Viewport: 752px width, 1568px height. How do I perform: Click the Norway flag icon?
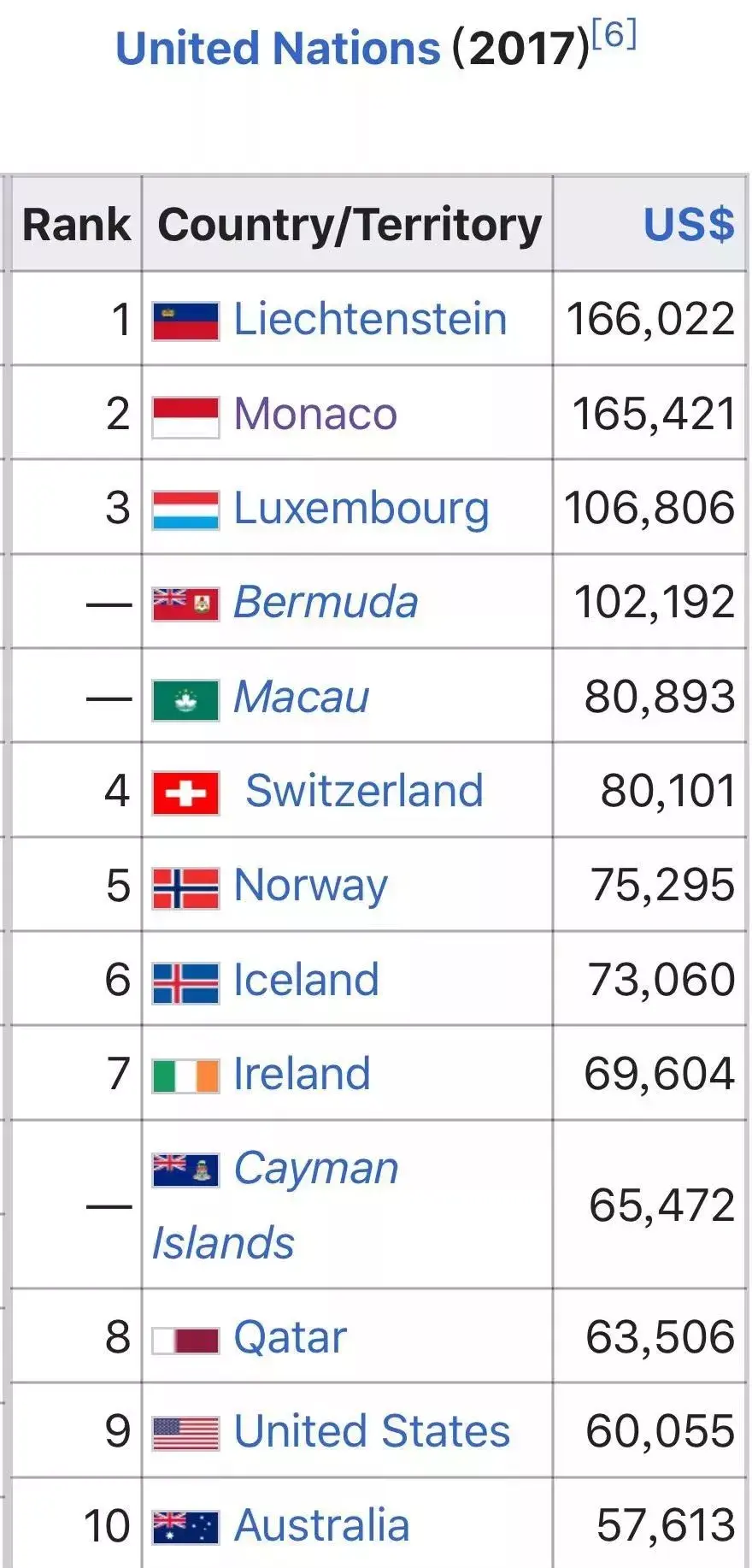click(x=185, y=887)
